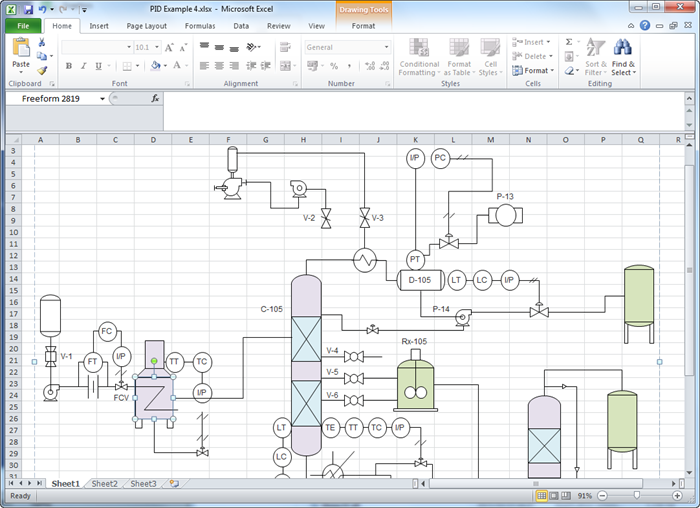
Task: Open the font size dropdown
Action: pos(156,47)
